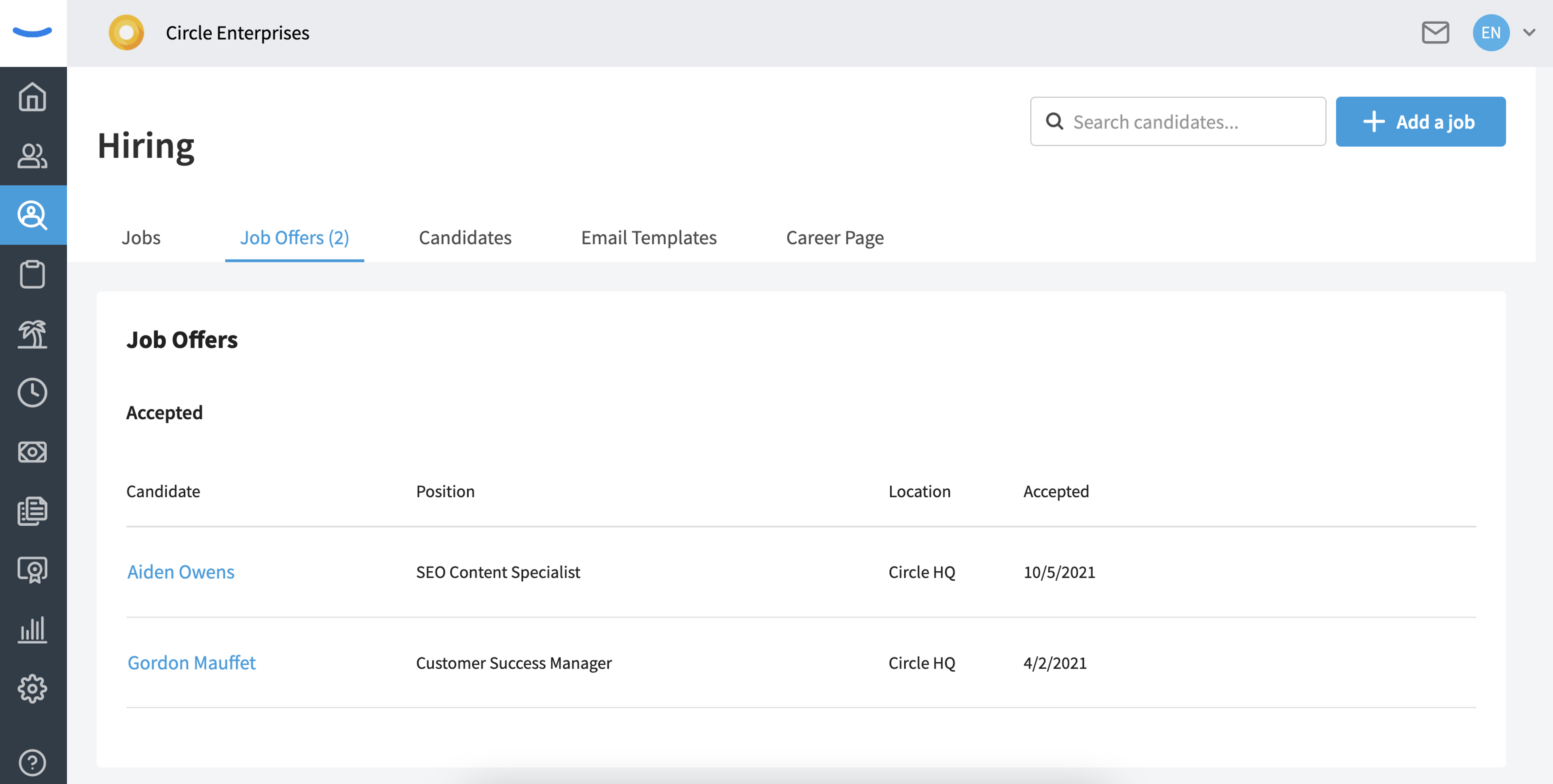Click the Hiring page title
The image size is (1553, 784).
tap(146, 146)
